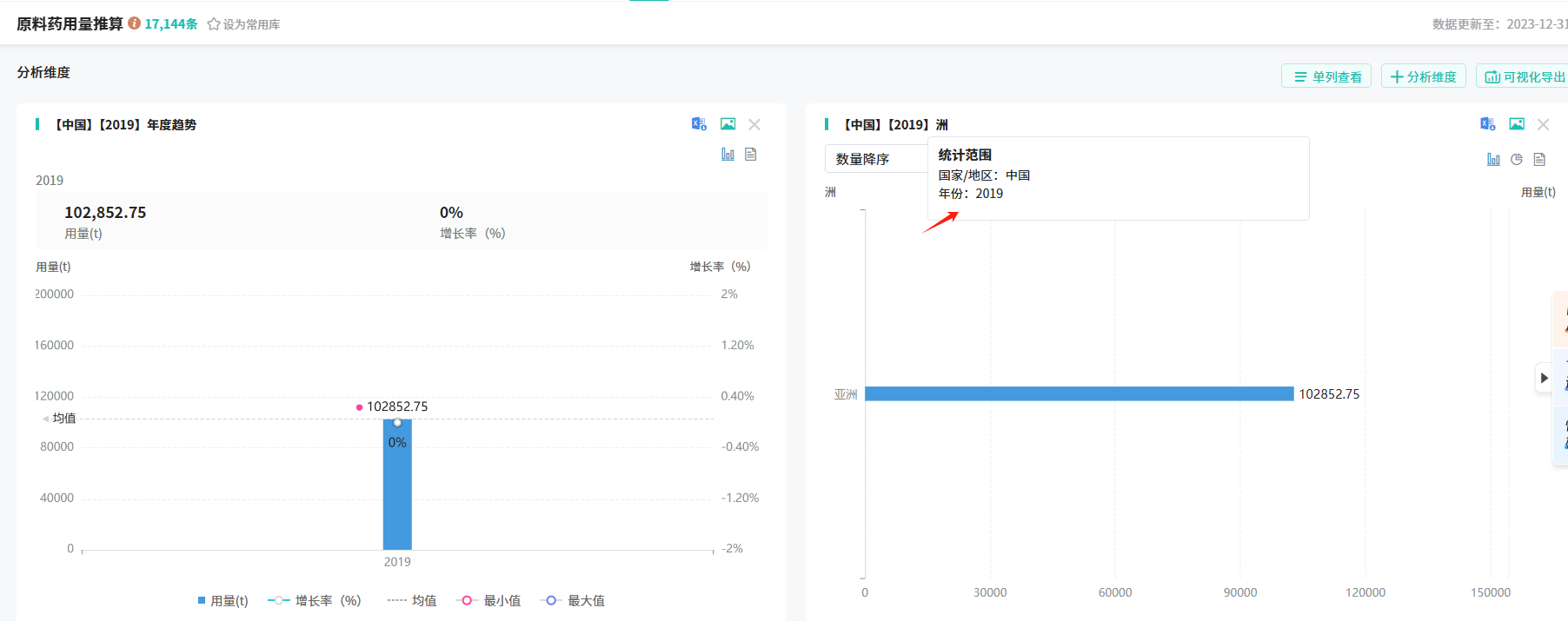Click the blue 亚洲 bar in chart

point(1078,393)
